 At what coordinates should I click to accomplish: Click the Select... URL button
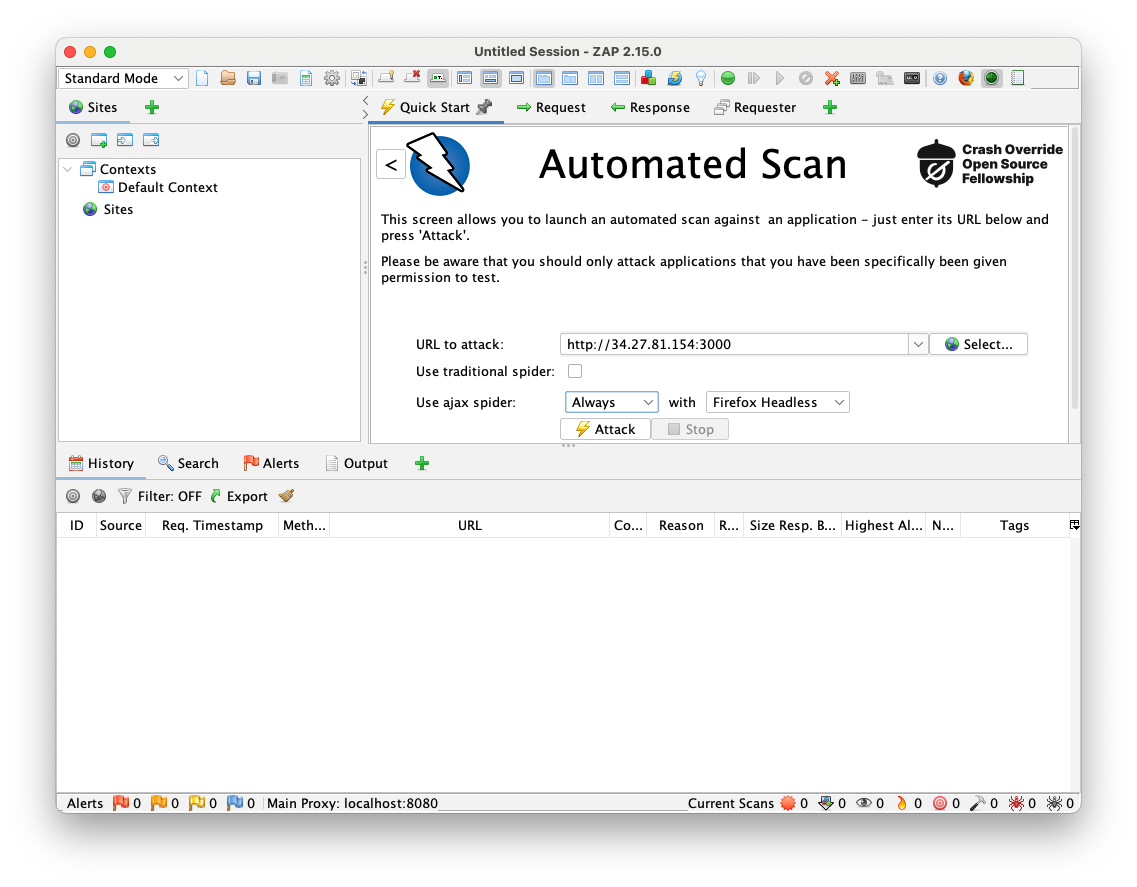click(x=978, y=345)
